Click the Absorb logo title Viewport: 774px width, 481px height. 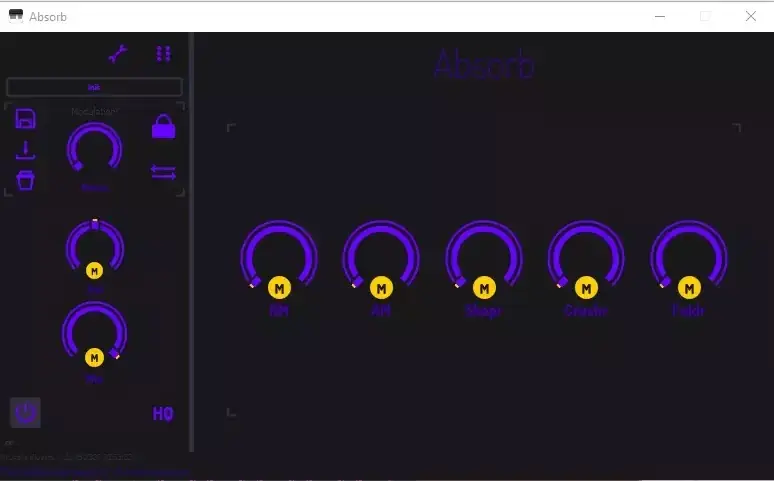pos(484,64)
